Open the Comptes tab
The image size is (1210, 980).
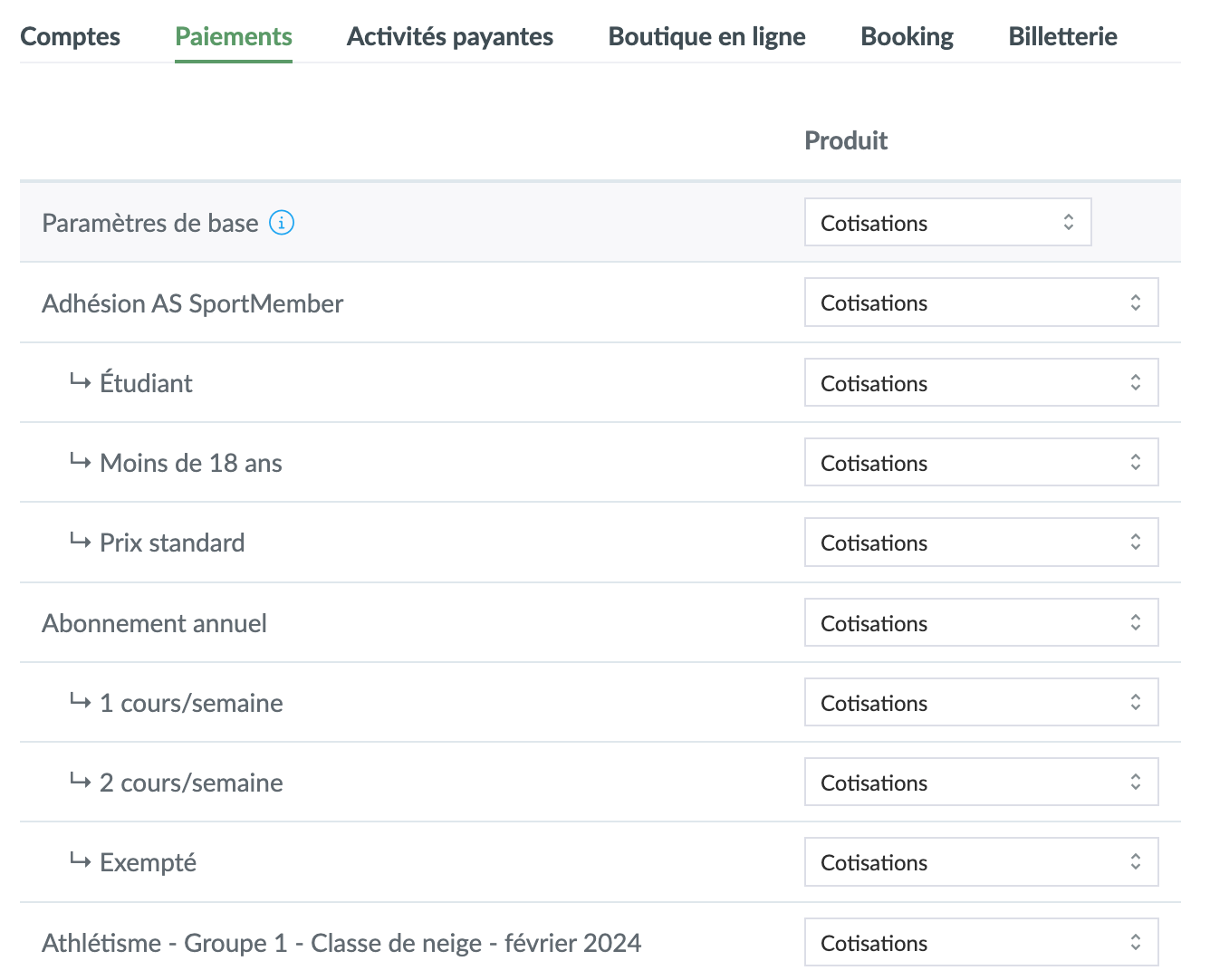coord(70,37)
